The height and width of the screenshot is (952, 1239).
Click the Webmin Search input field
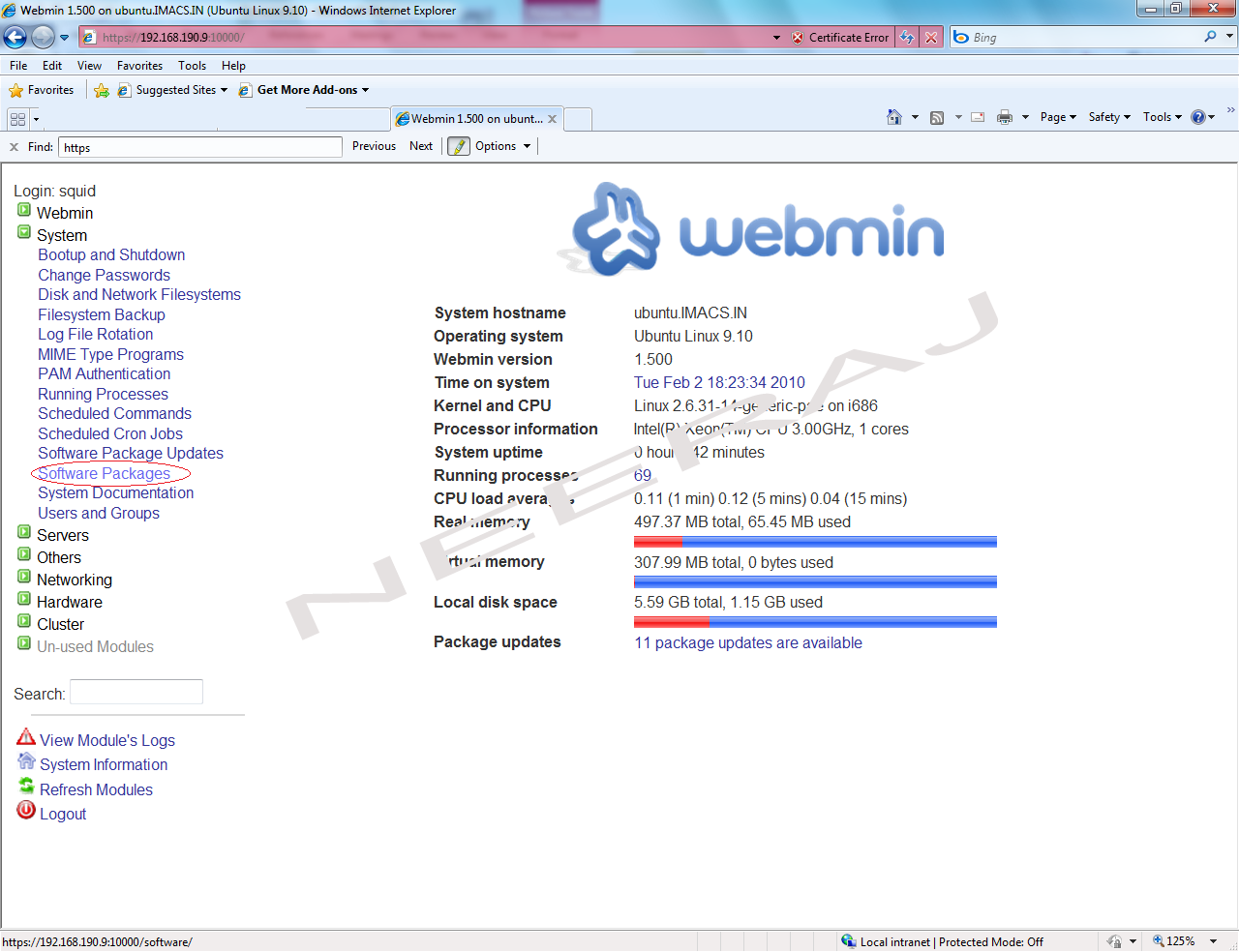[136, 692]
